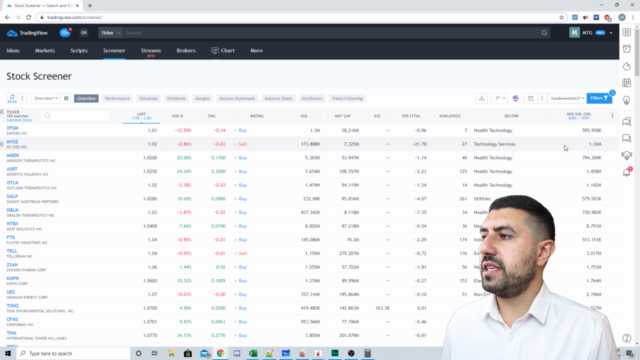Open the Windows Start button

(8, 353)
